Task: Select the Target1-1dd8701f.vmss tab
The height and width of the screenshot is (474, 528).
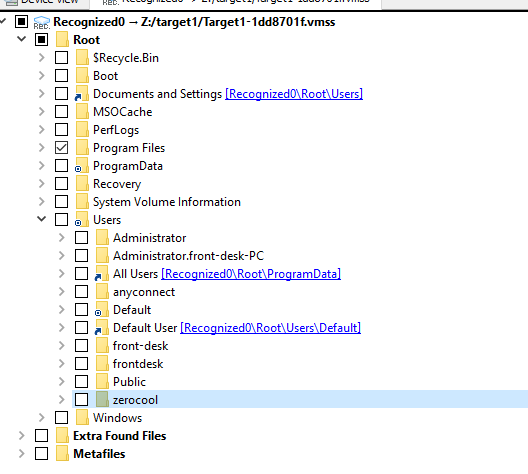Action: [236, 3]
